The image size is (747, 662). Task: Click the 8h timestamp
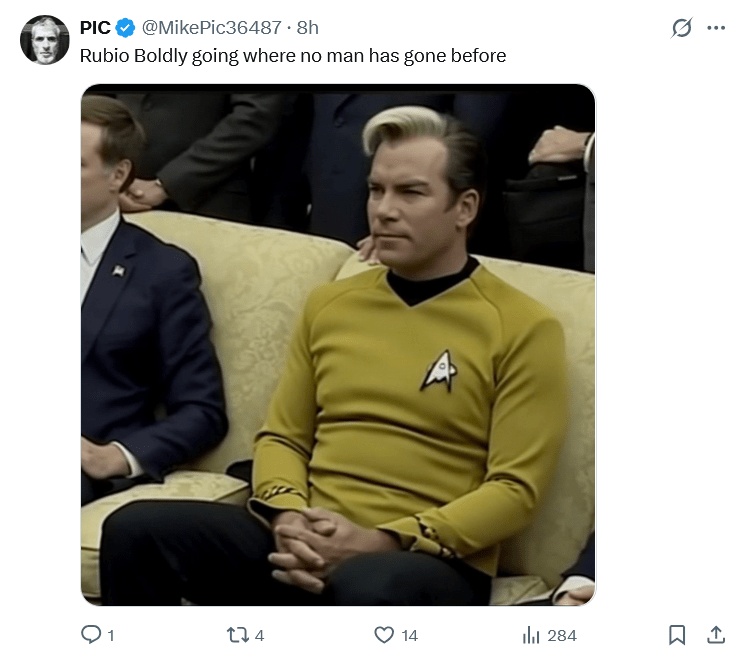pos(307,28)
